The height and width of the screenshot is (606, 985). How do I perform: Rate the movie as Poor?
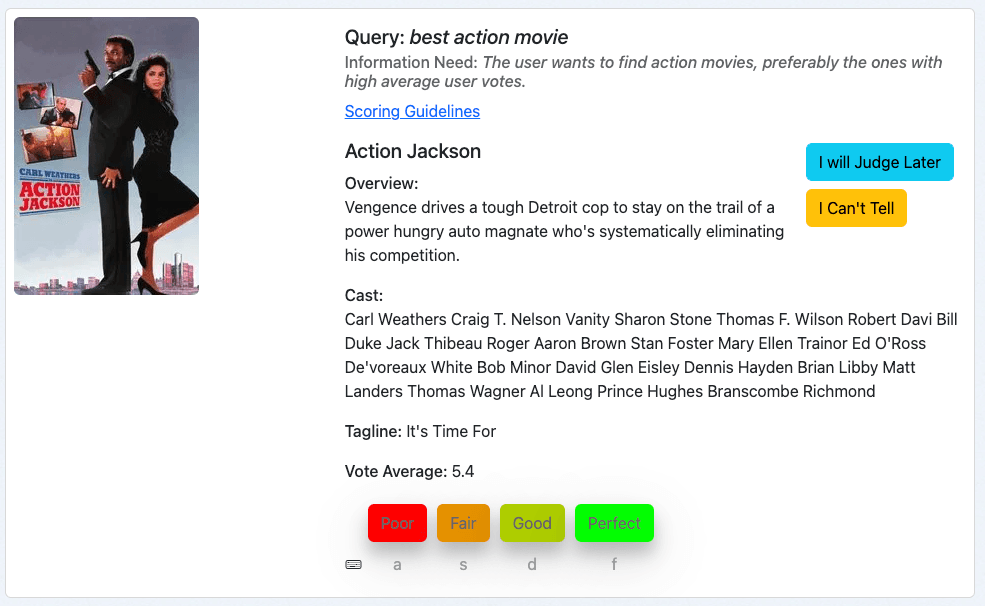pos(397,523)
